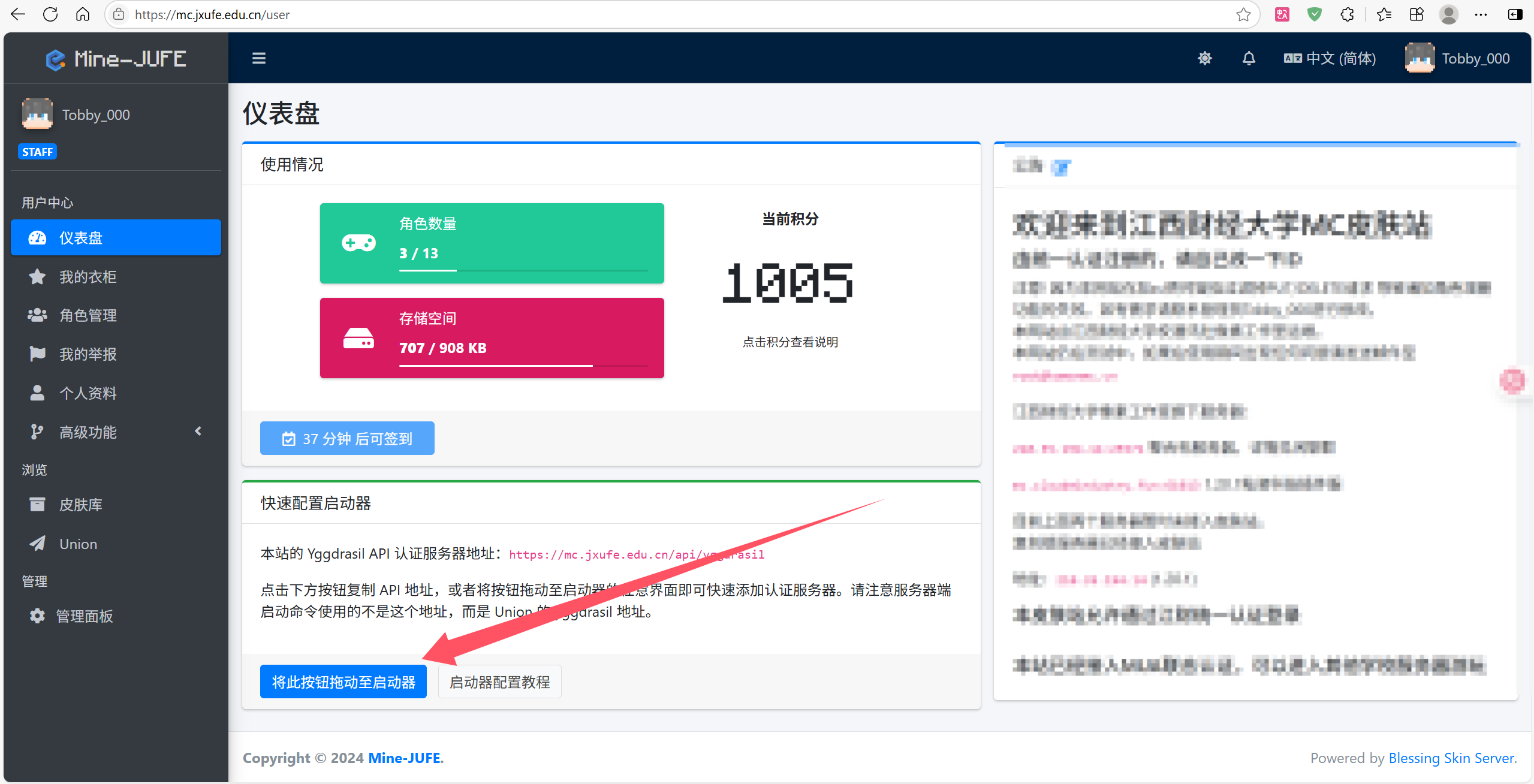Click 存储空间 usage progress bar

click(523, 365)
